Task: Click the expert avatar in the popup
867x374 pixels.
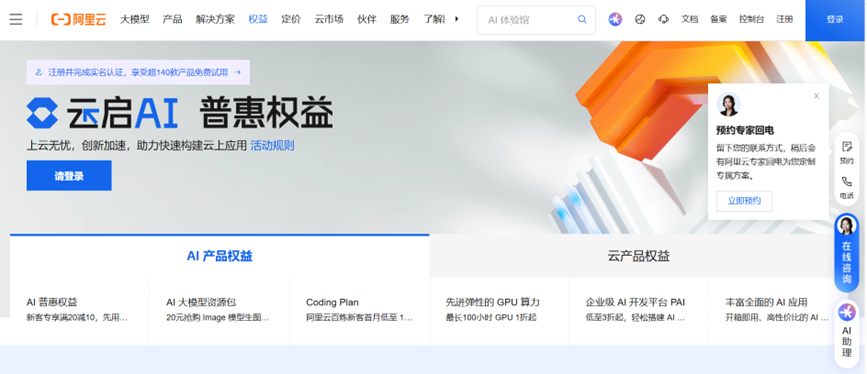Action: (x=728, y=105)
